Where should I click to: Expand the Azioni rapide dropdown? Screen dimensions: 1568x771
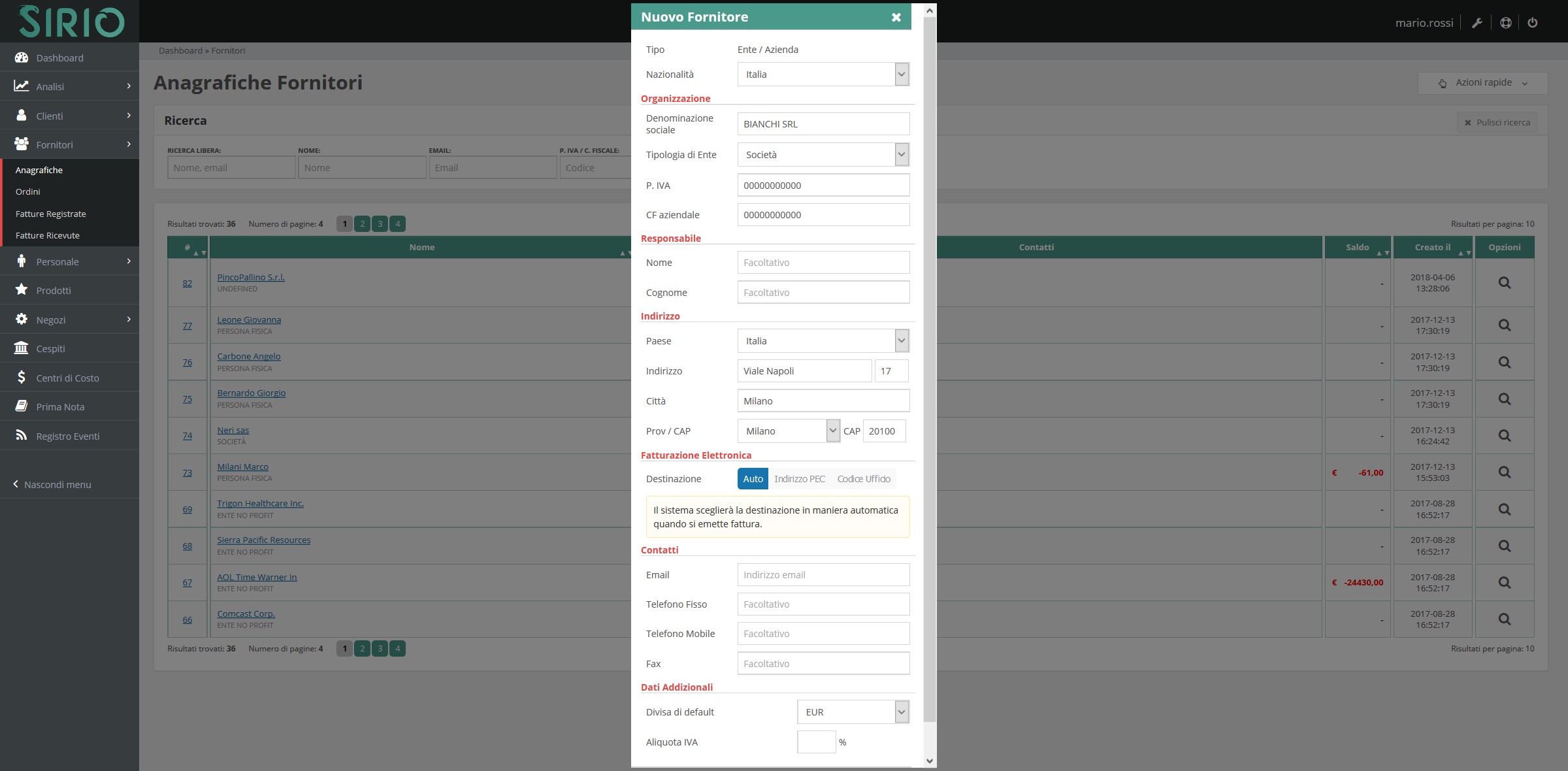click(x=1482, y=83)
